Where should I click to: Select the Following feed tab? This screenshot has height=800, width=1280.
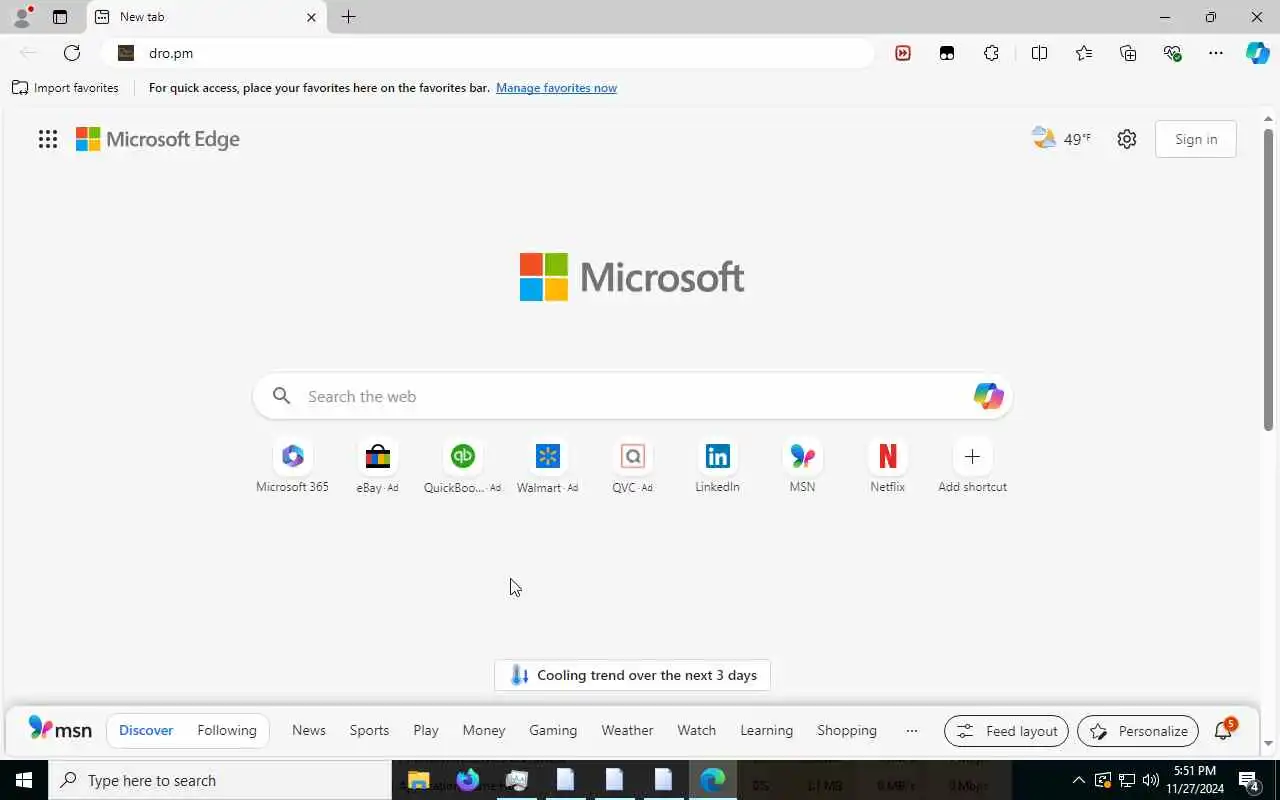pyautogui.click(x=227, y=730)
